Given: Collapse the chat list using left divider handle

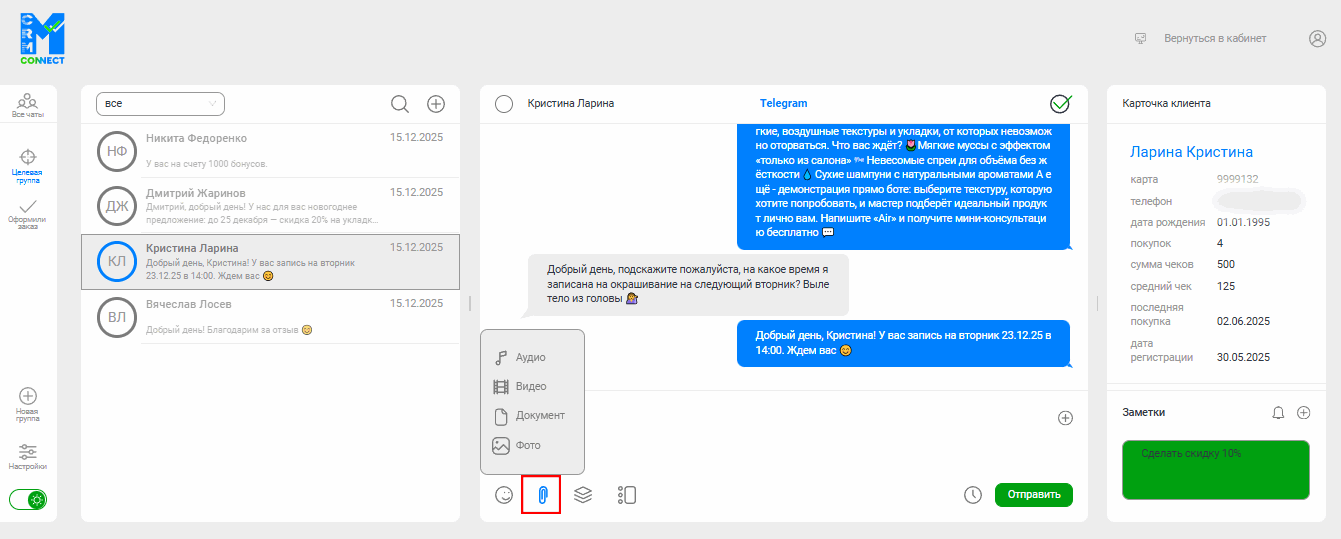Looking at the screenshot, I should point(470,303).
